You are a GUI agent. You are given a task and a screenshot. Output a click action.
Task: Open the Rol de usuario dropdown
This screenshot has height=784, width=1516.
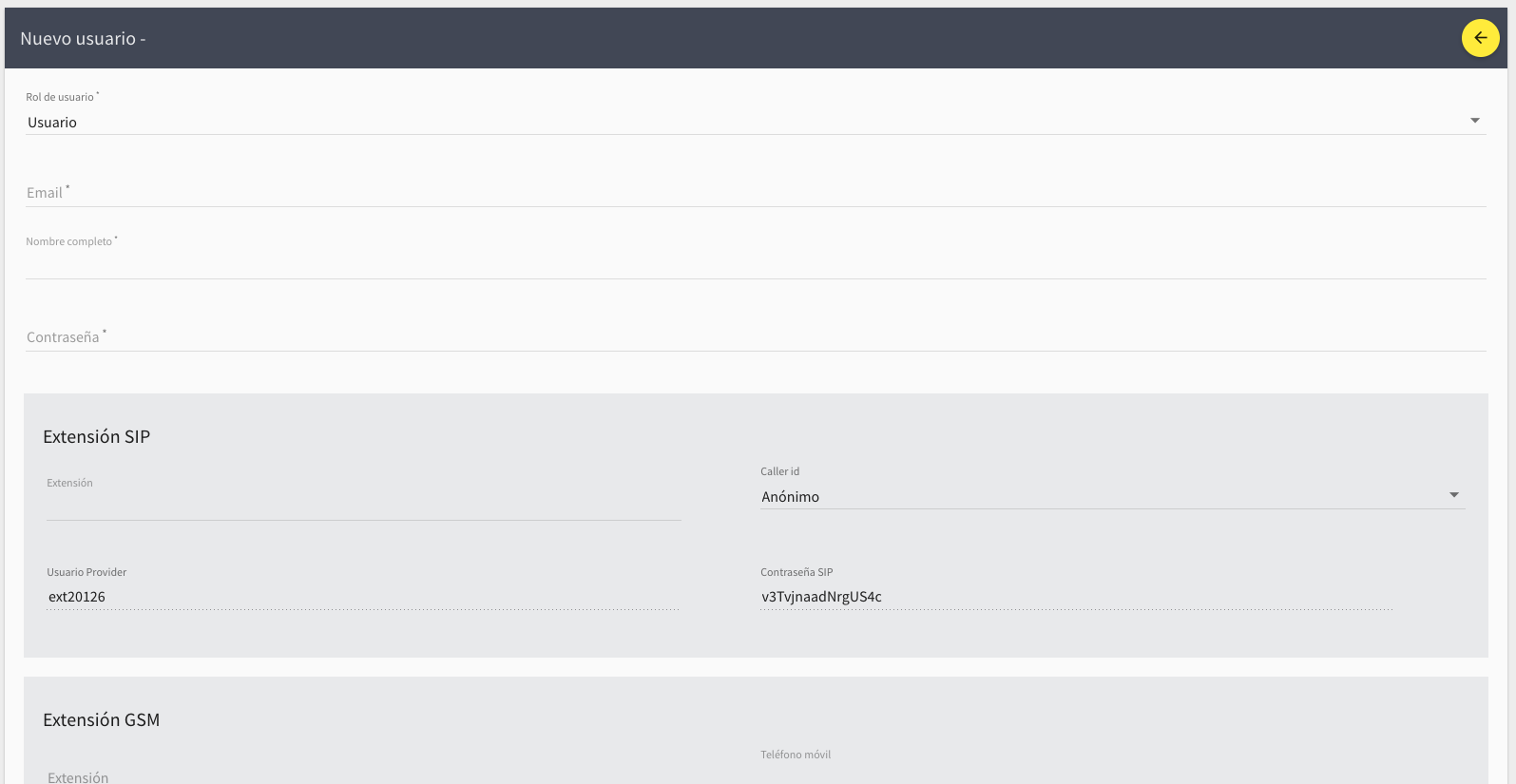(x=756, y=122)
